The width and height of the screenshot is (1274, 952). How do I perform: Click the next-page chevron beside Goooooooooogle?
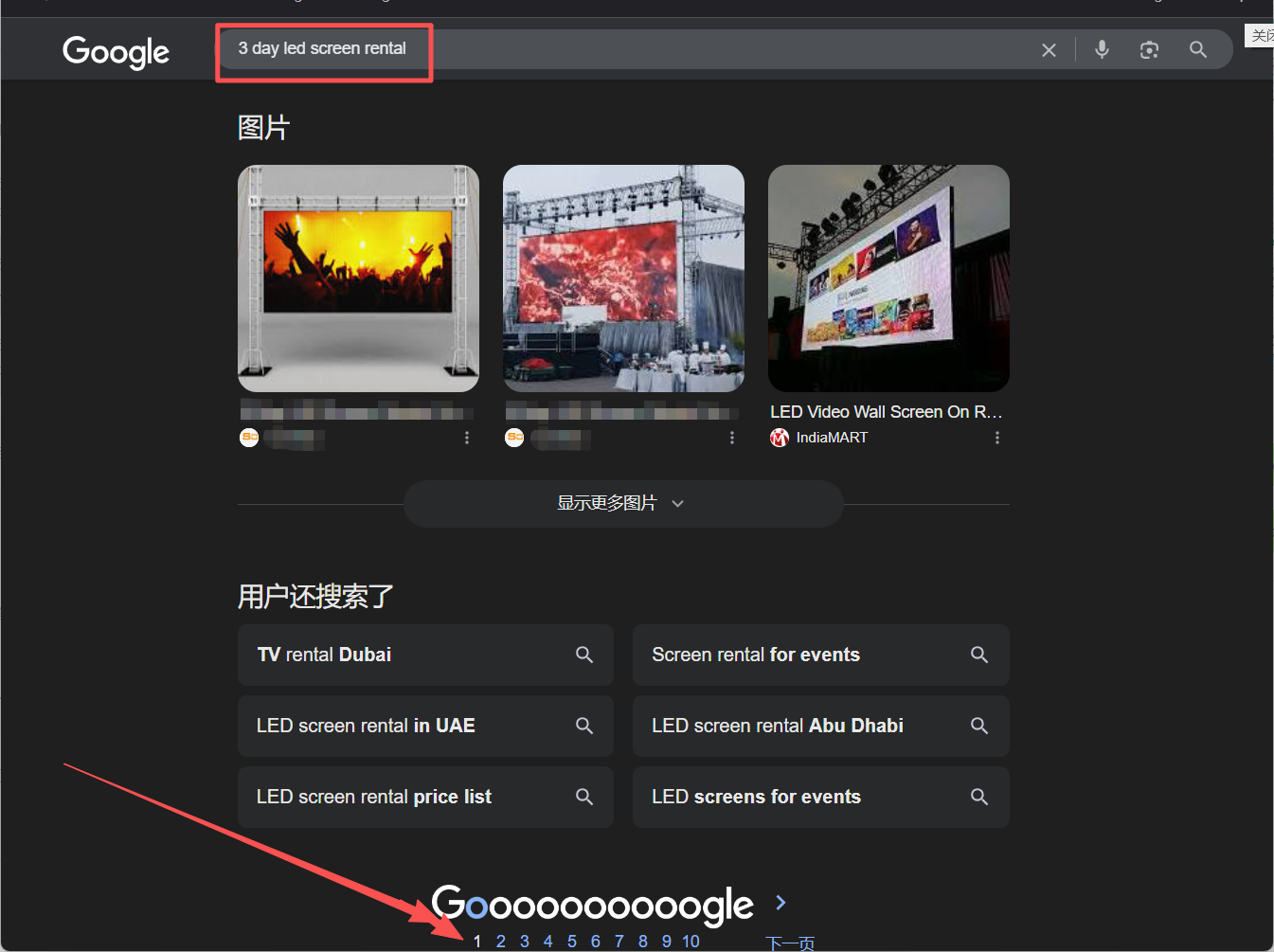(x=781, y=903)
